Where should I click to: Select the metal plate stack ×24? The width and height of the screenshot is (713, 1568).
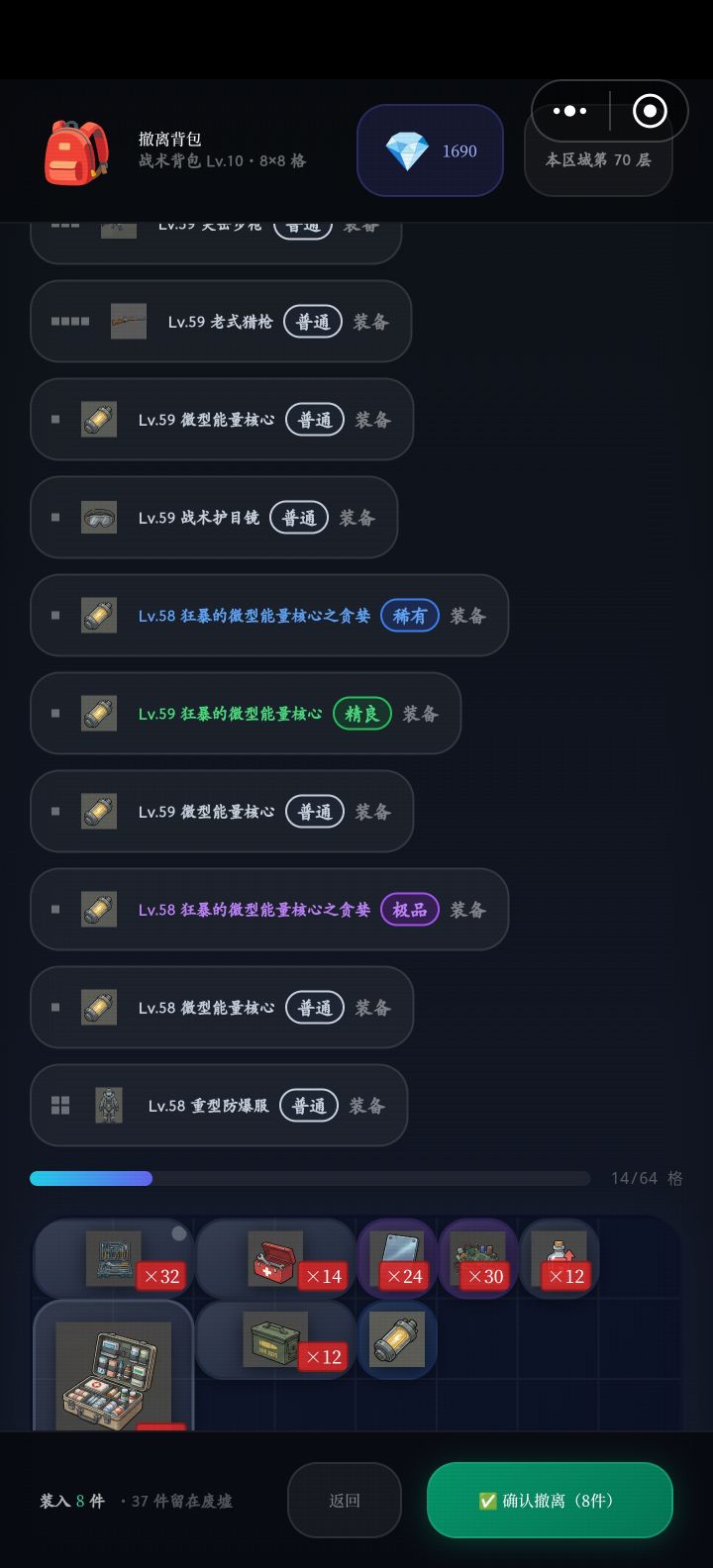pos(397,1258)
